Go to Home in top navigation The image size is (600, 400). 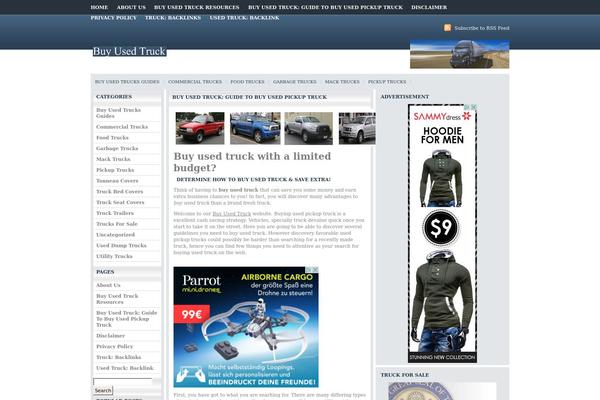coord(99,7)
